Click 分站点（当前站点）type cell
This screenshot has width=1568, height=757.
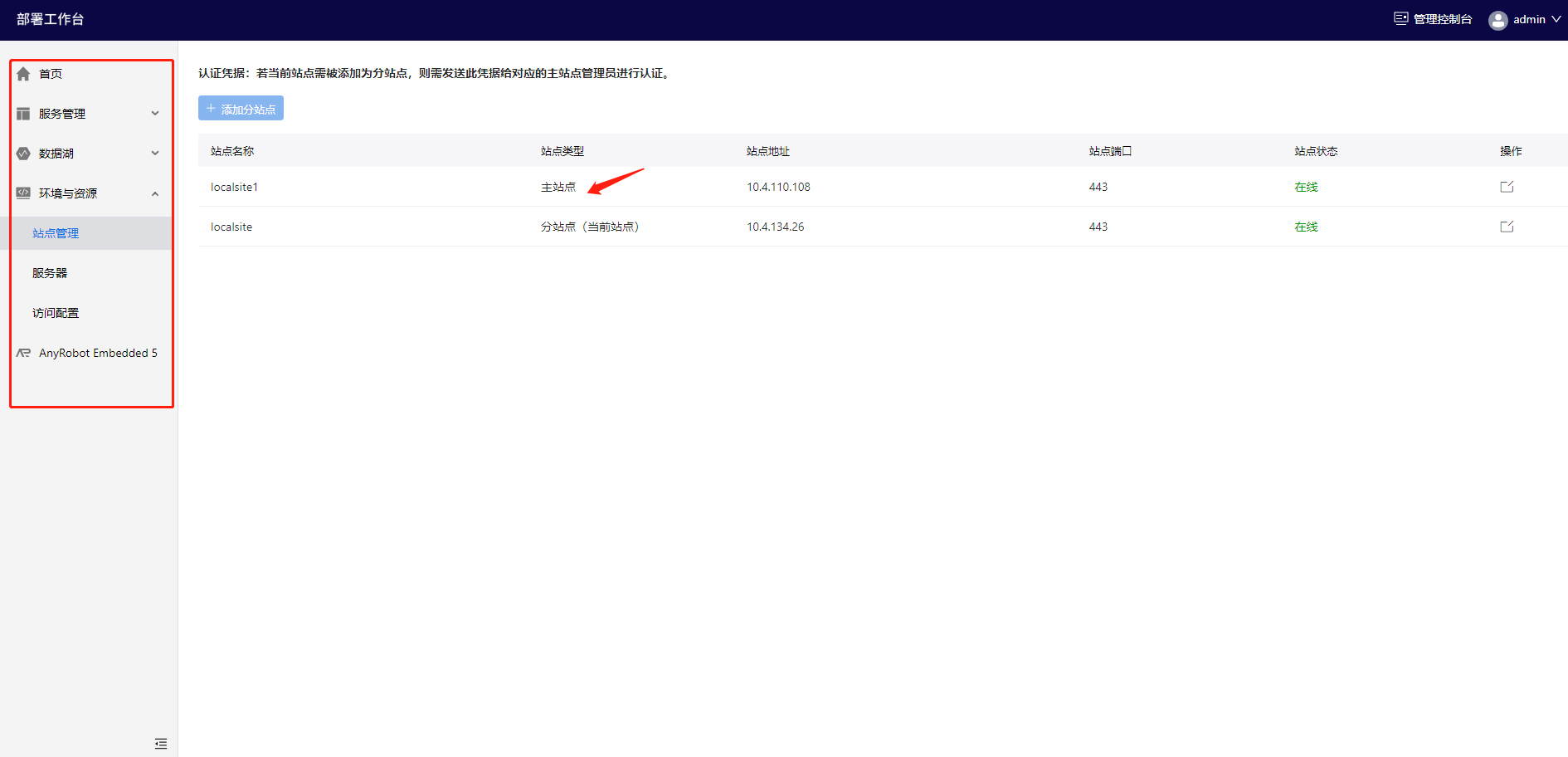click(590, 227)
